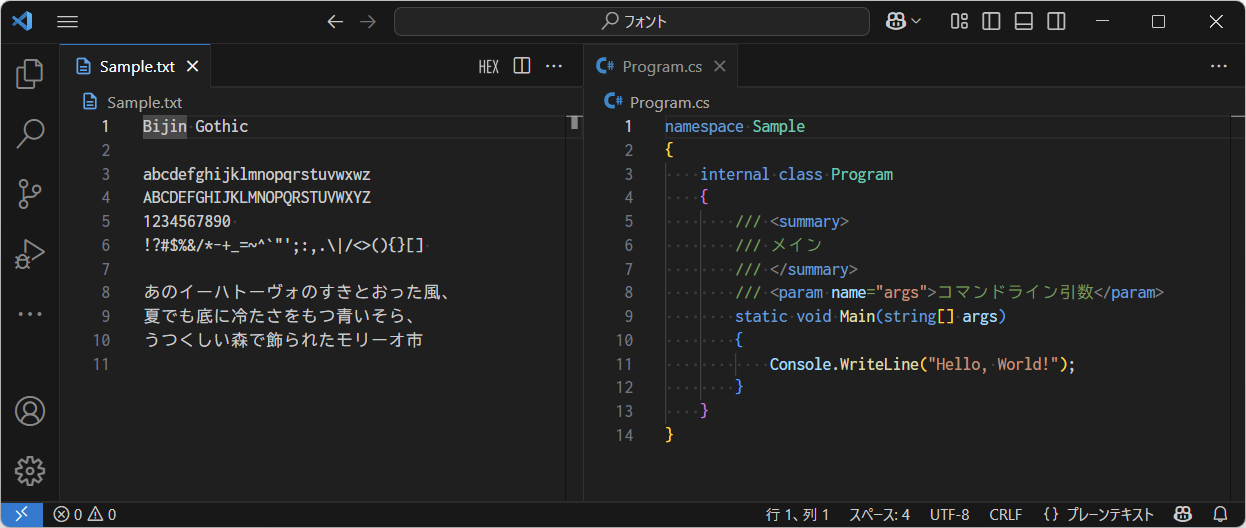Open the Source Control view
The width and height of the screenshot is (1246, 528).
point(30,194)
